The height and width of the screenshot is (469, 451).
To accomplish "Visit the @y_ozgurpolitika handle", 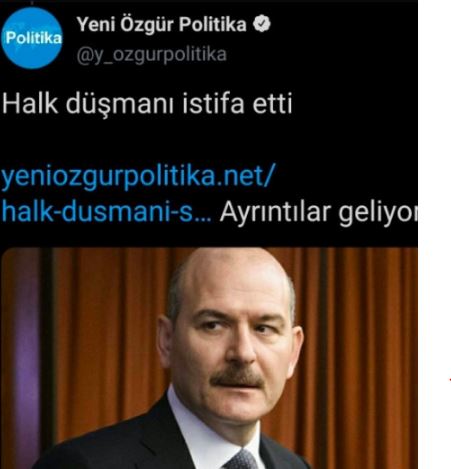I will point(152,55).
